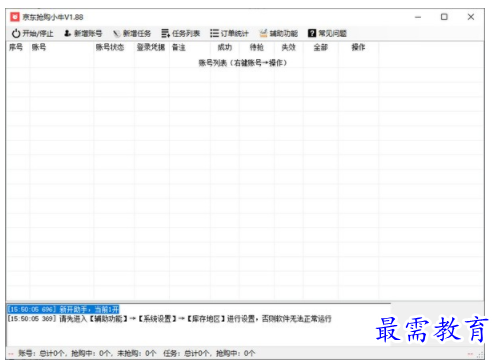
Task: Click the window title 京东抢购小牛V1.88
Action: pos(53,17)
